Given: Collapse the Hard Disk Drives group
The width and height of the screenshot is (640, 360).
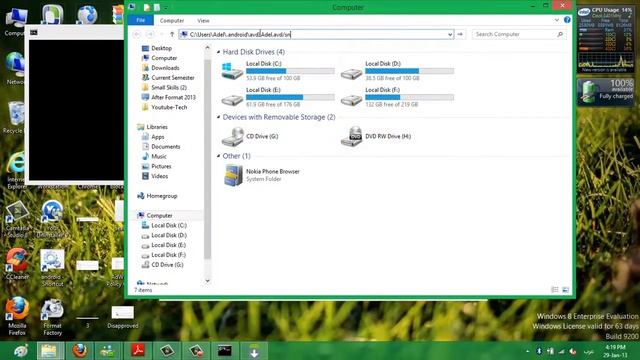Looking at the screenshot, I should (x=218, y=52).
